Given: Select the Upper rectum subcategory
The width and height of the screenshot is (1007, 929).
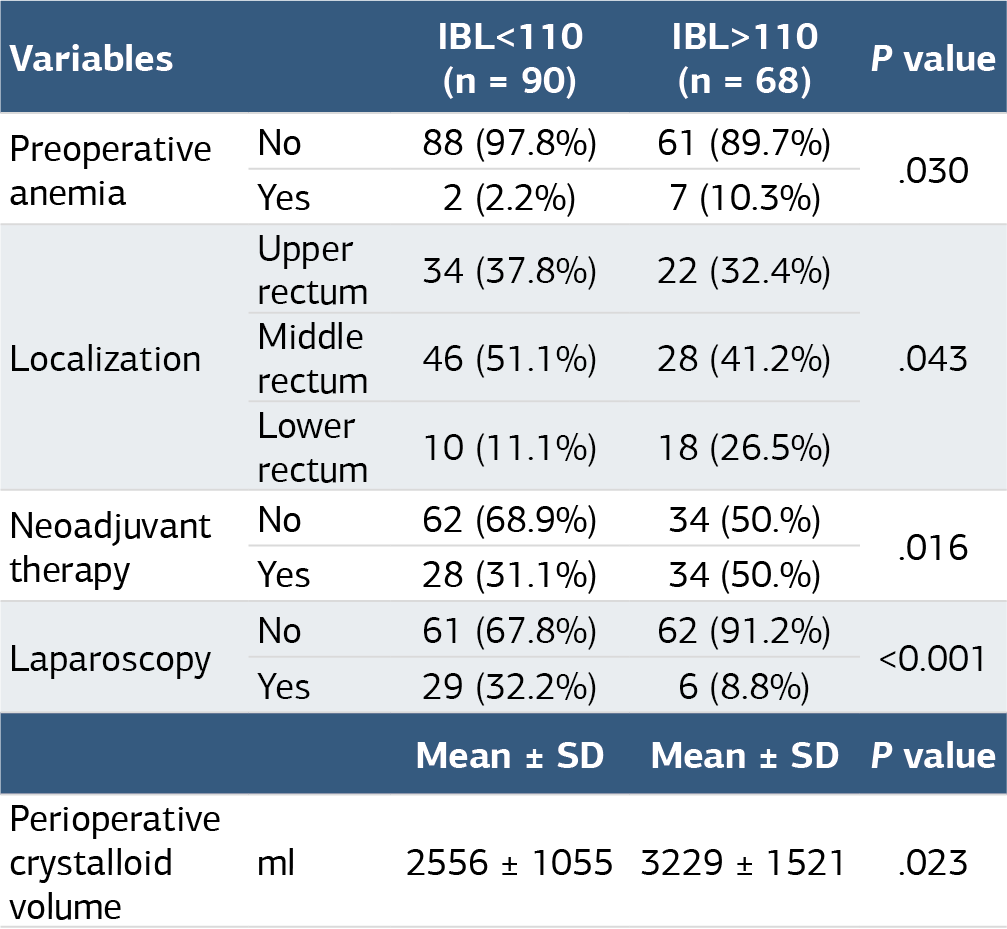Looking at the screenshot, I should [313, 270].
